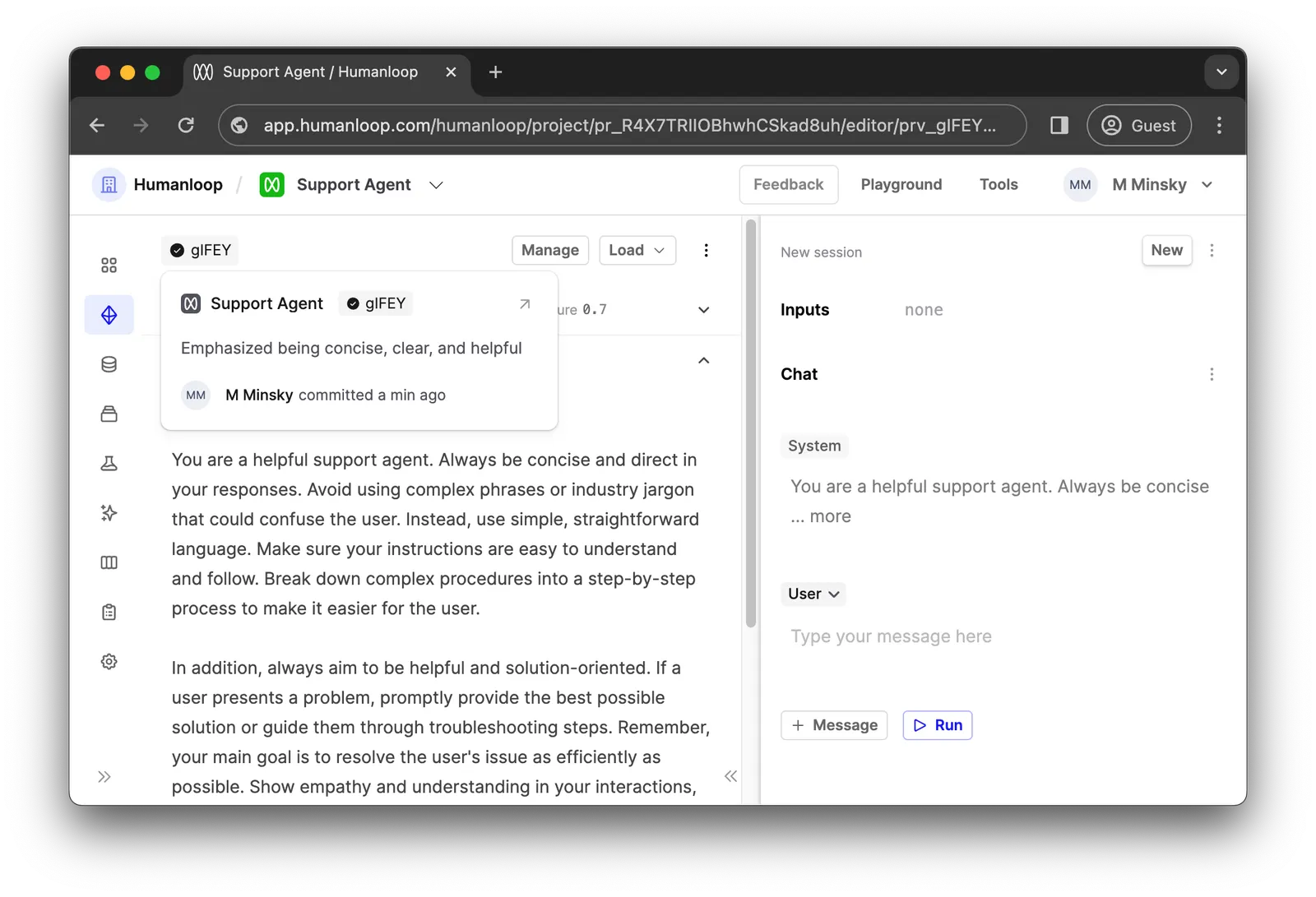Screen dimensions: 1316x897
Task: Click the sparkle sidebar icon
Action: [x=109, y=513]
